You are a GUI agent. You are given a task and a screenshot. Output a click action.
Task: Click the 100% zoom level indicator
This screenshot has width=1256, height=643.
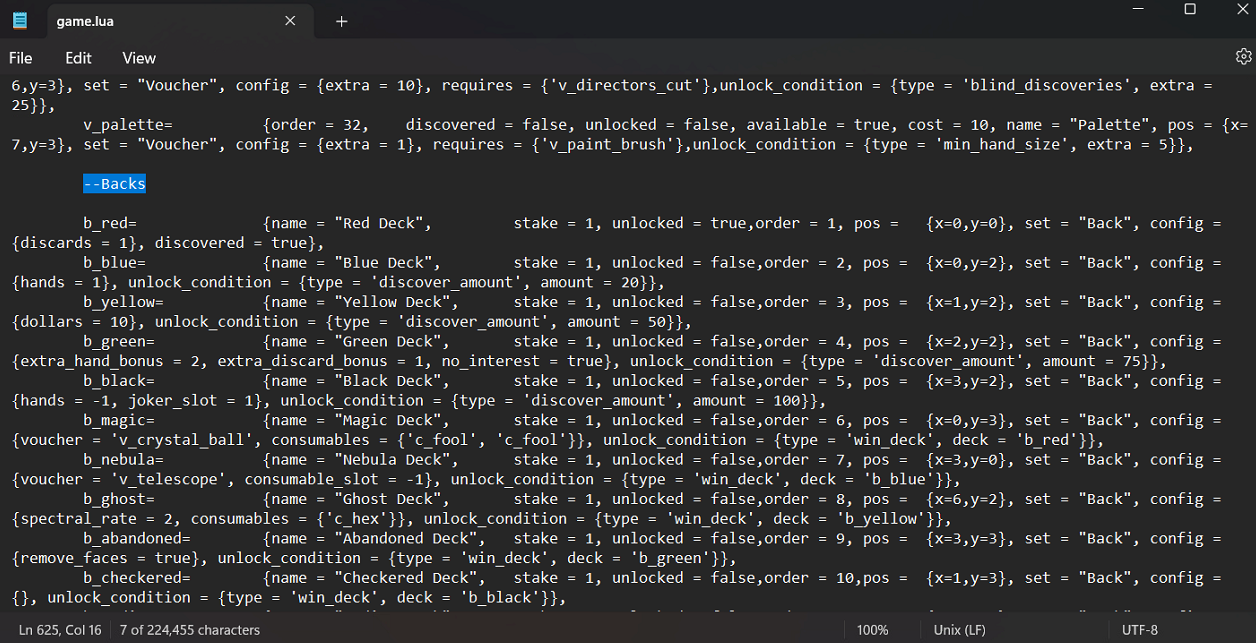(872, 630)
